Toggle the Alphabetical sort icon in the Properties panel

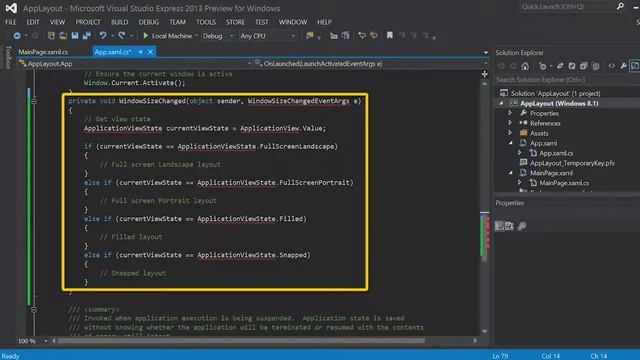[x=509, y=226]
